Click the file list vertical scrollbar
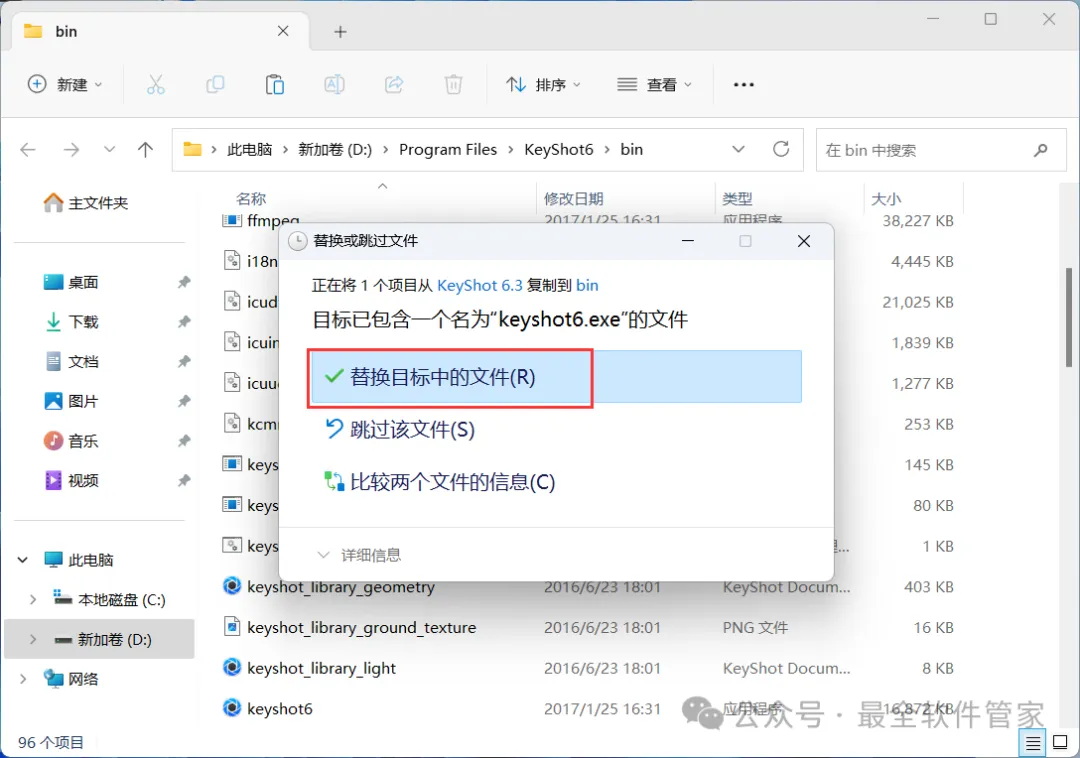 coord(1069,317)
